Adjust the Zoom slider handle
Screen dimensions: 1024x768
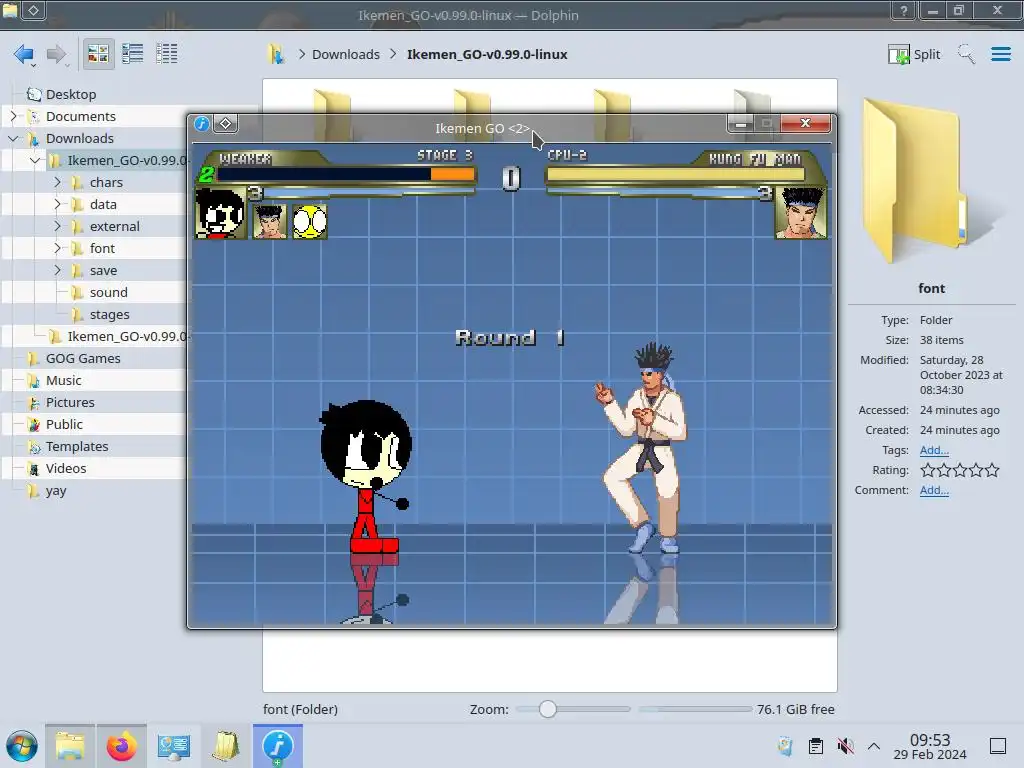548,709
